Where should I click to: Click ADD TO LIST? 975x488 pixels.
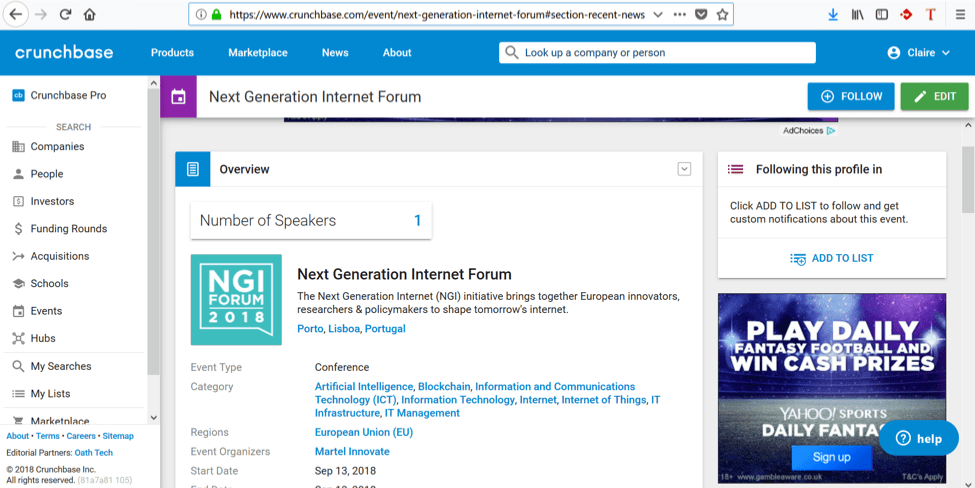[x=832, y=258]
